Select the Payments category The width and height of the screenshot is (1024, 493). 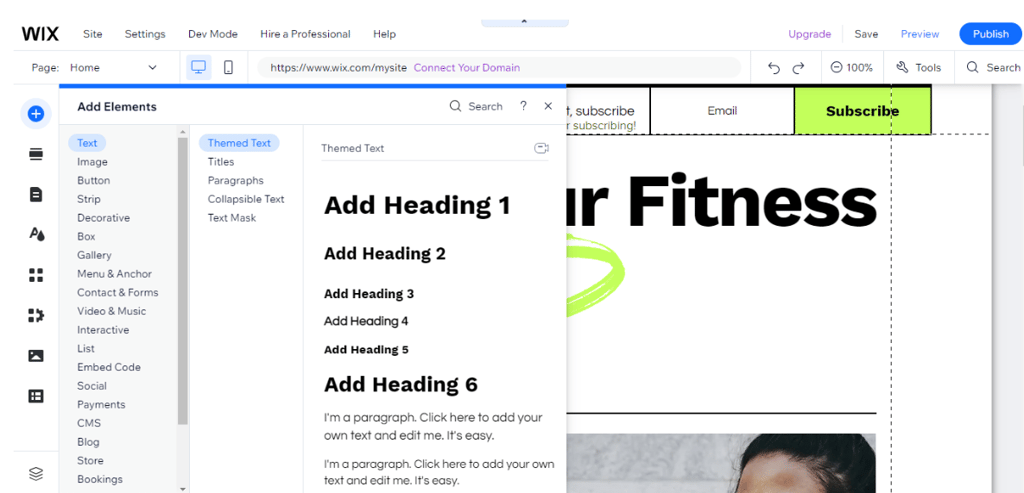pyautogui.click(x=101, y=405)
